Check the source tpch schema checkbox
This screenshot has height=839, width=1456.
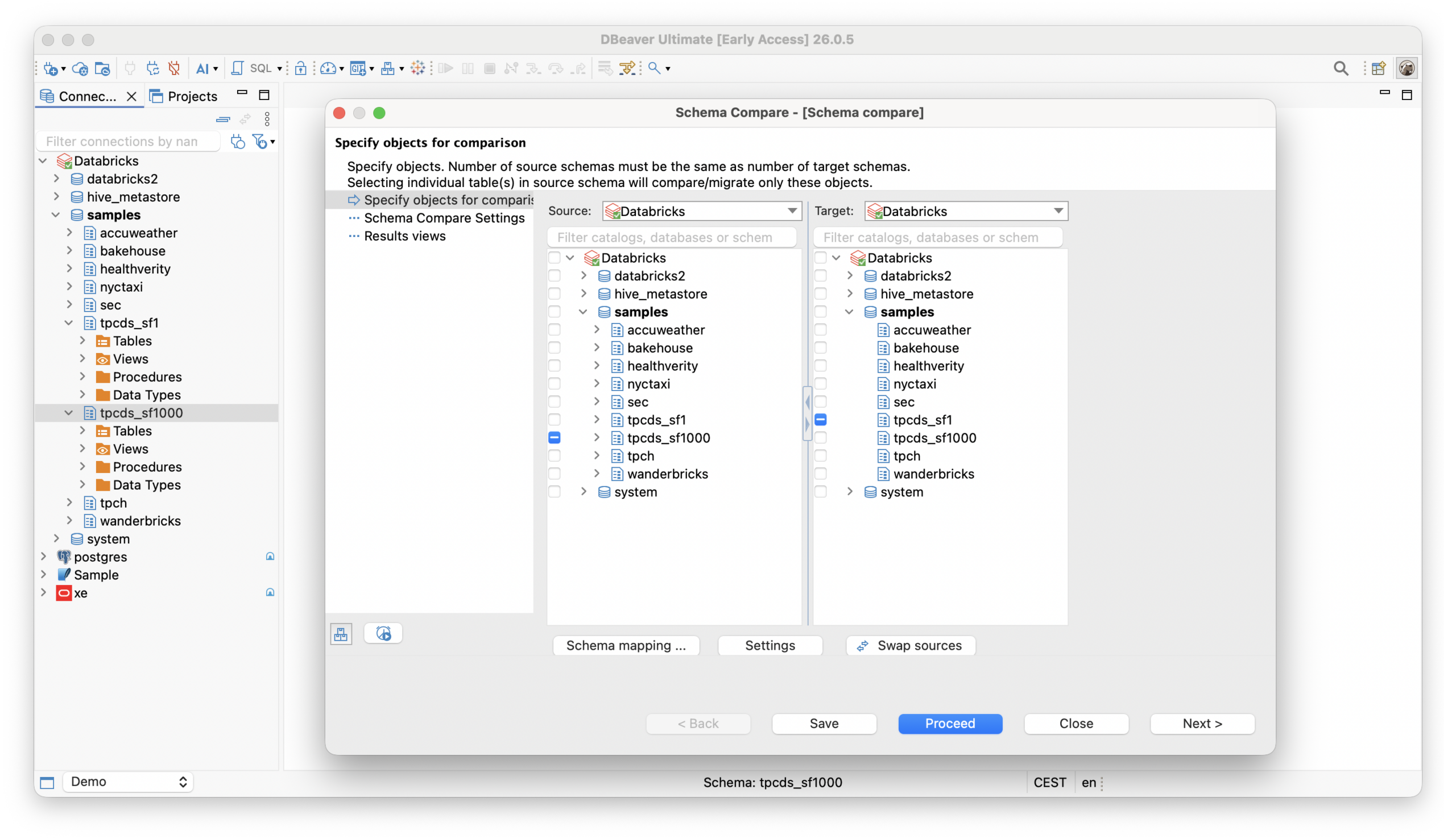click(x=554, y=456)
